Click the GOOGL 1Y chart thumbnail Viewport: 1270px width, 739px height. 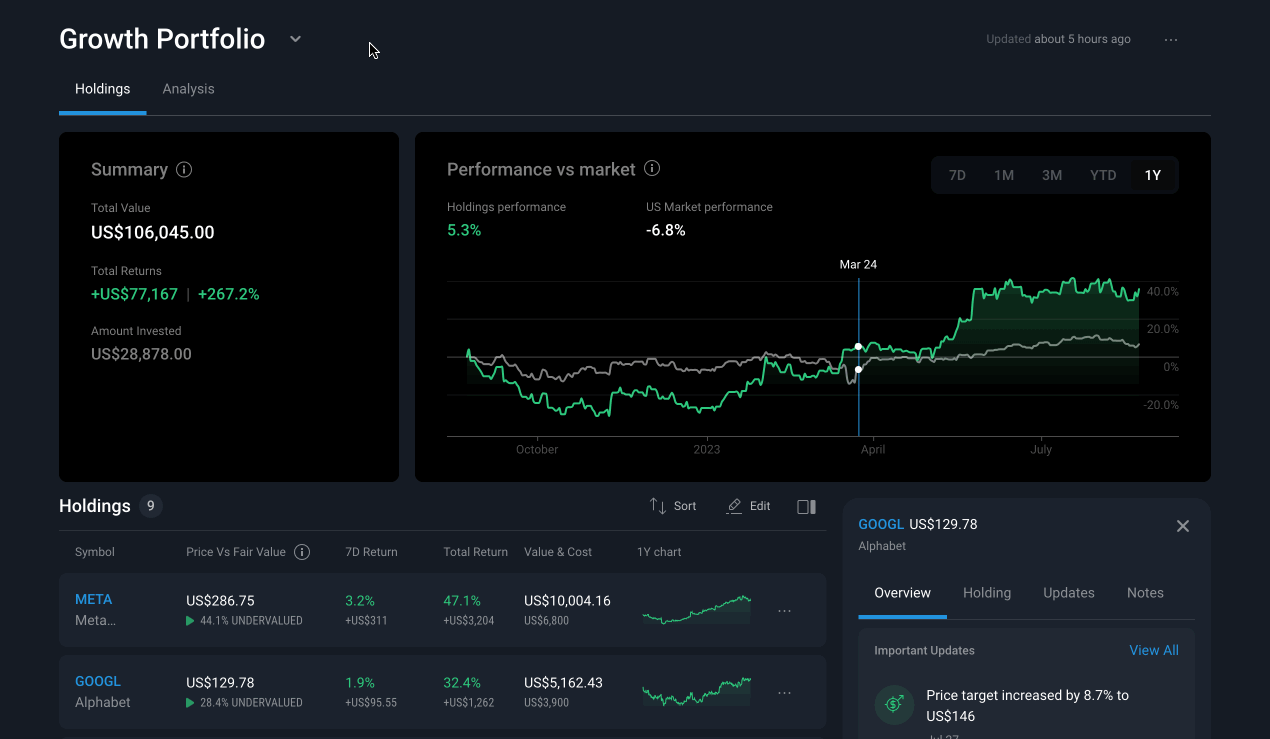[696, 691]
